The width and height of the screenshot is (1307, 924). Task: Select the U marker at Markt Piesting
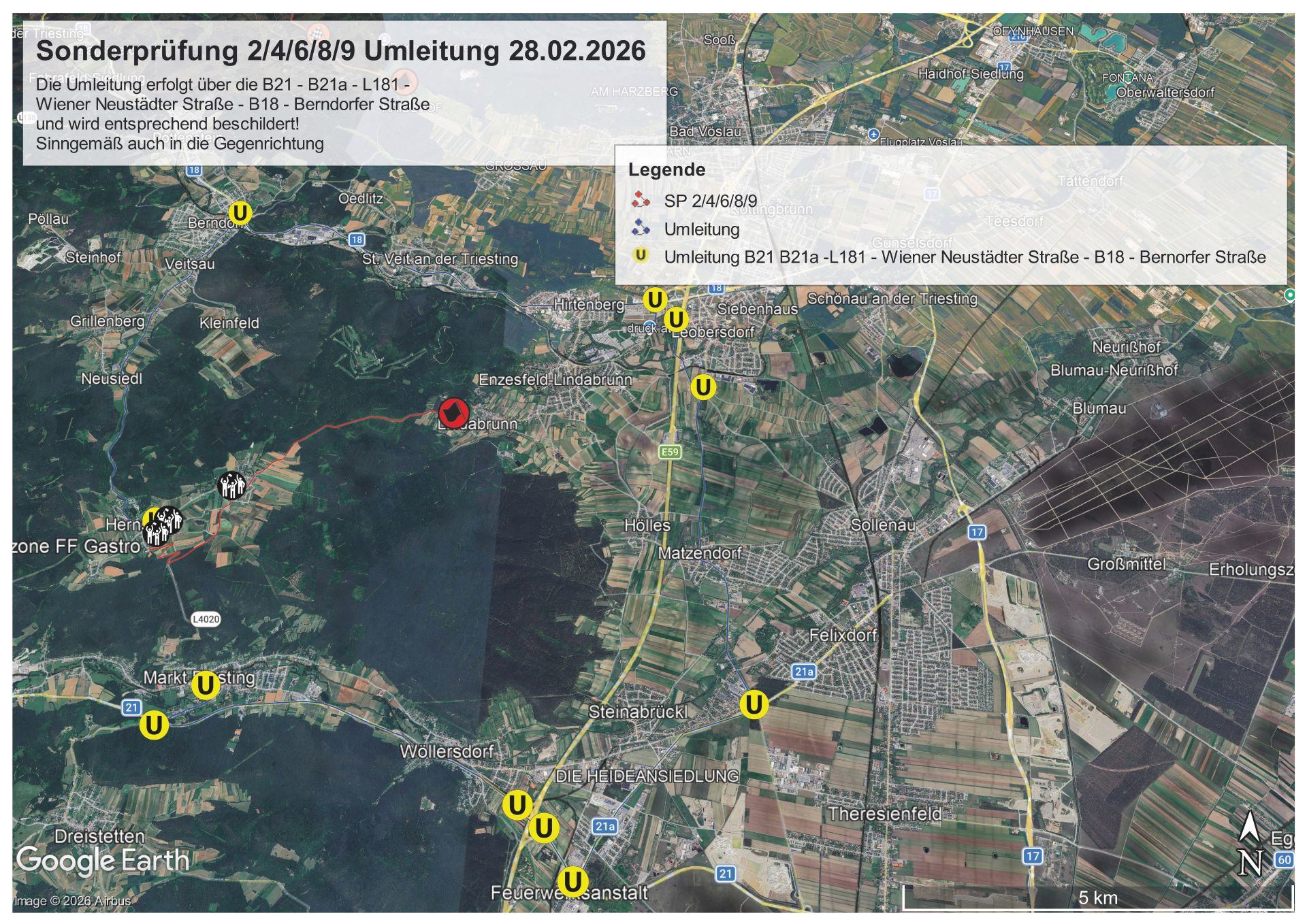(205, 686)
